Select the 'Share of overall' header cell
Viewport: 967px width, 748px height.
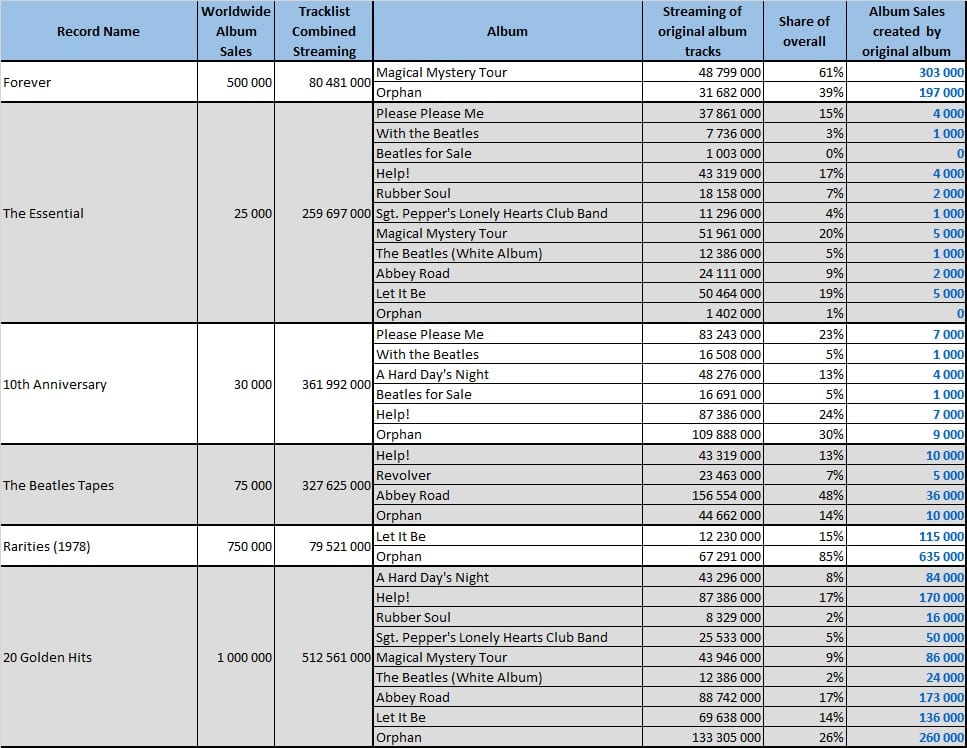pyautogui.click(x=804, y=31)
